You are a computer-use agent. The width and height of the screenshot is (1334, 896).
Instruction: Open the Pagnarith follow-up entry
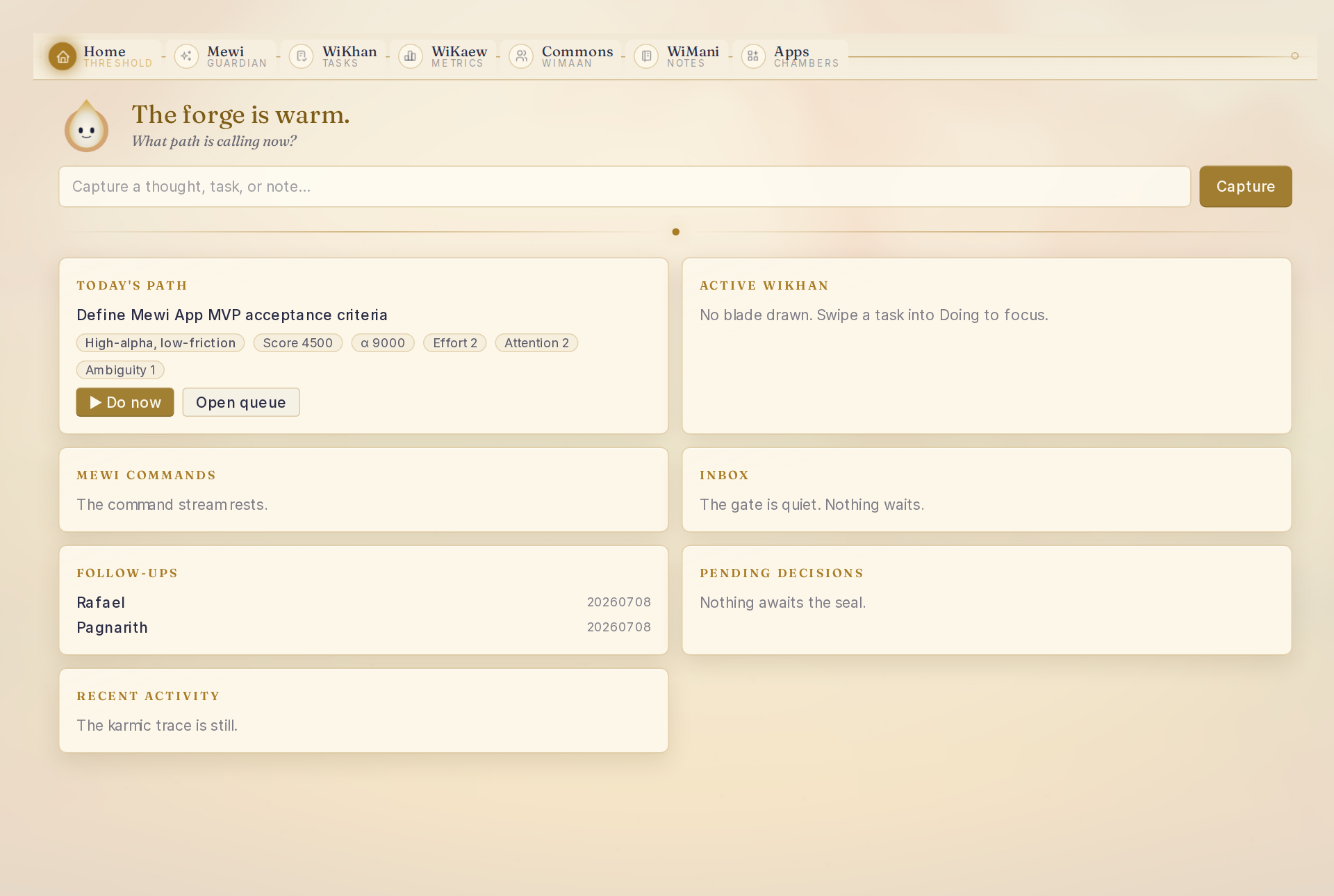[363, 627]
